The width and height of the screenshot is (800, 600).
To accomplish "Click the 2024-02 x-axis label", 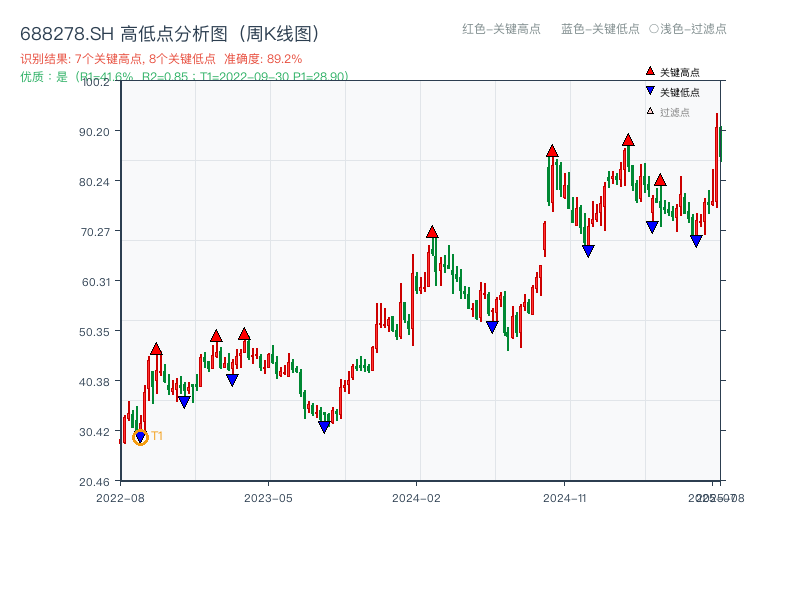I will pos(416,498).
